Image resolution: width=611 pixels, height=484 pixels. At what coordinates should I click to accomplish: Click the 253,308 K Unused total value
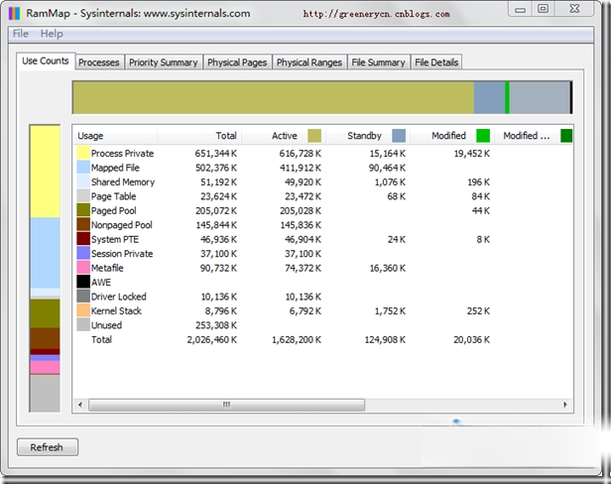click(216, 325)
